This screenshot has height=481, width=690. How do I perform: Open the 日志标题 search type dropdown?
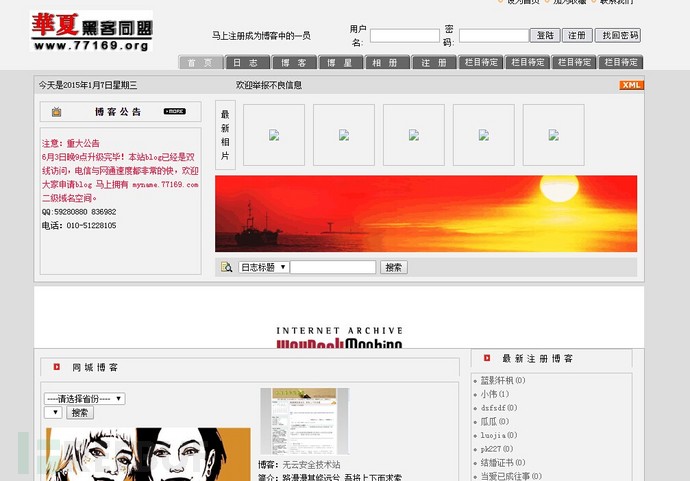click(x=264, y=267)
